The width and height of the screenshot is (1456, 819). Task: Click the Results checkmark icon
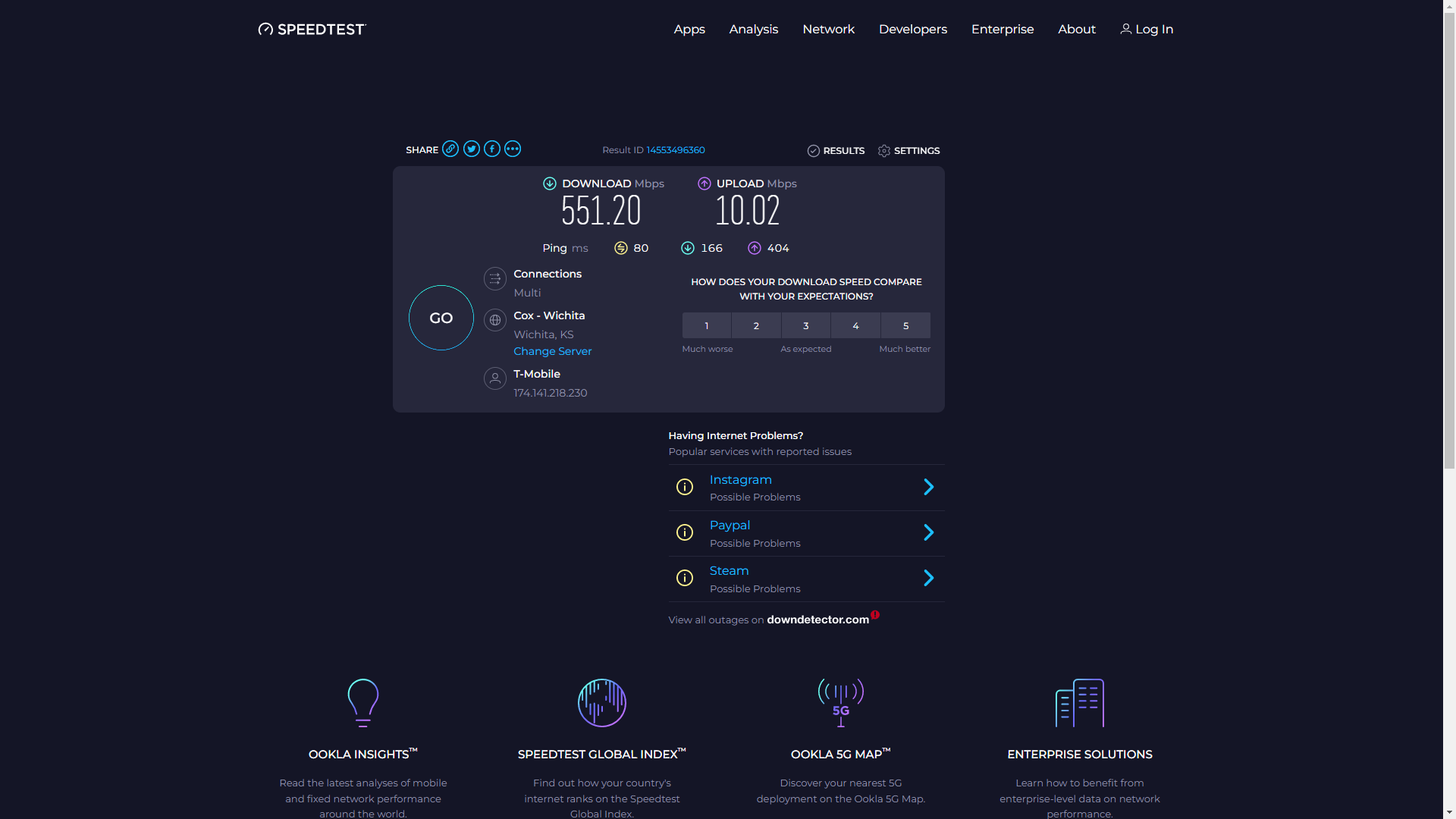click(814, 151)
